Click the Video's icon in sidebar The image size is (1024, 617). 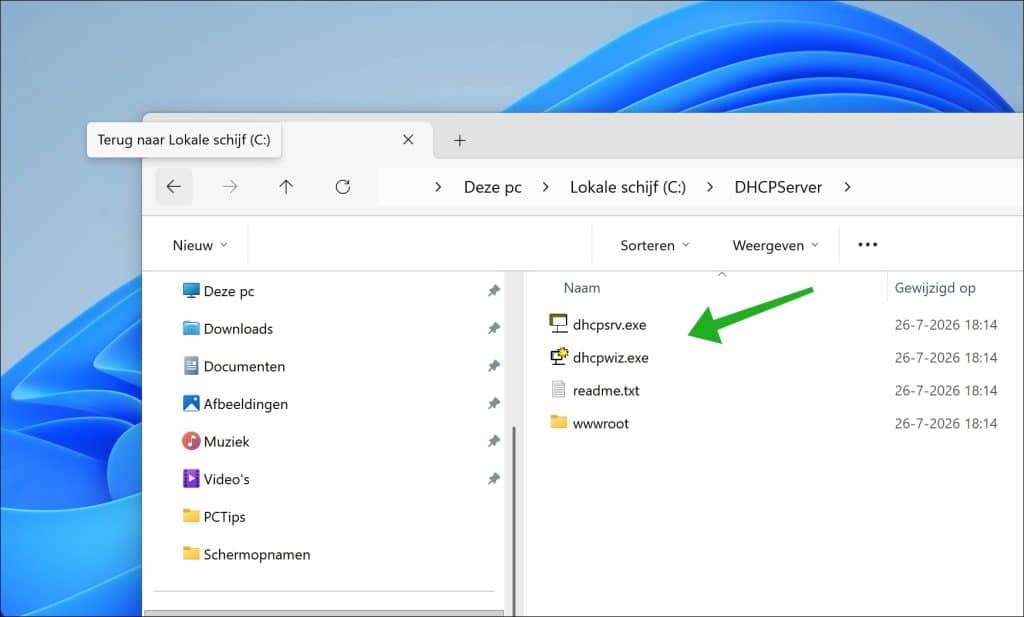tap(191, 479)
